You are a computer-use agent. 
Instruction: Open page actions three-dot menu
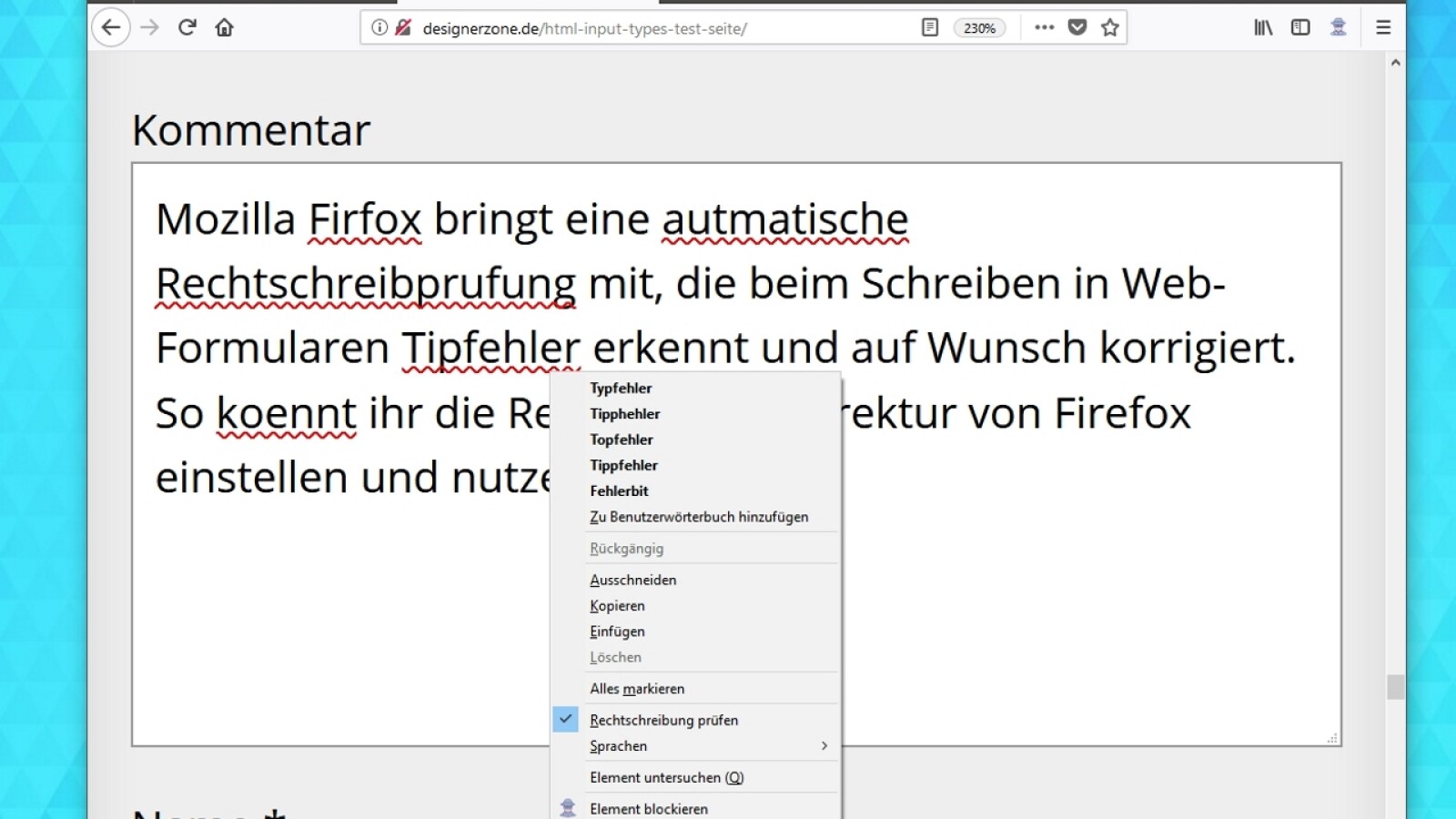1044,27
